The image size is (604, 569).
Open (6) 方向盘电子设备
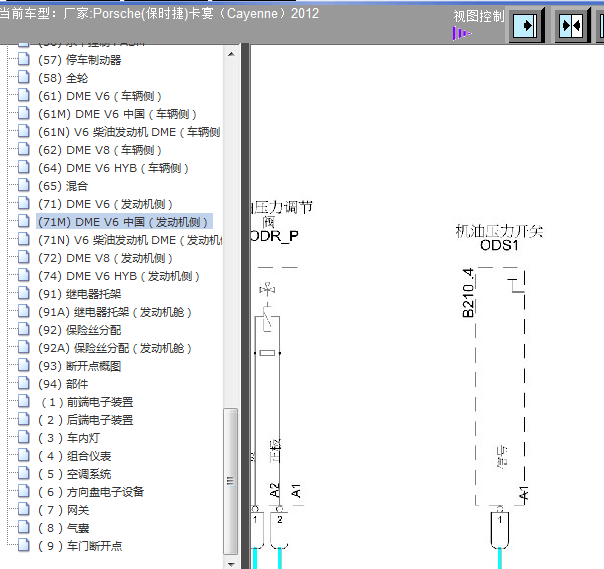[91, 492]
